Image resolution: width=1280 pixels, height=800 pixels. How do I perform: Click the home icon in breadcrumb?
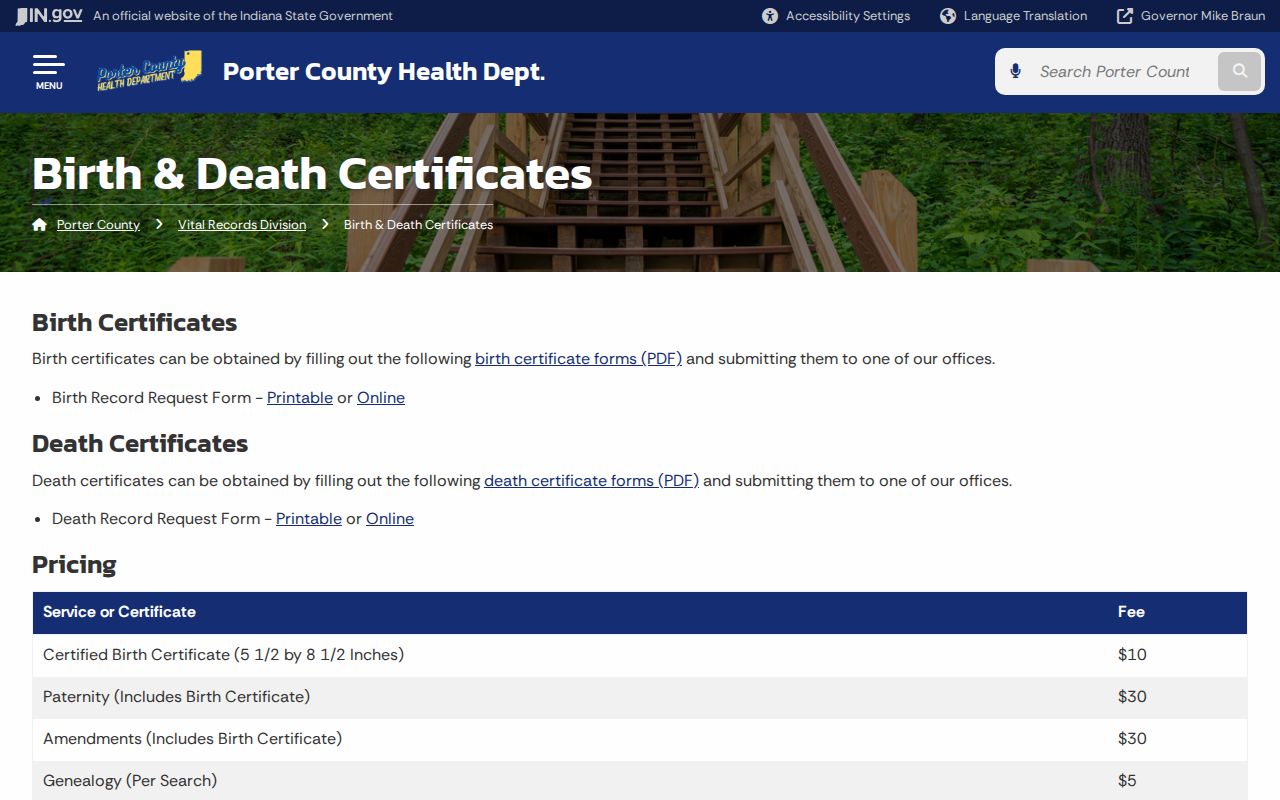[40, 224]
